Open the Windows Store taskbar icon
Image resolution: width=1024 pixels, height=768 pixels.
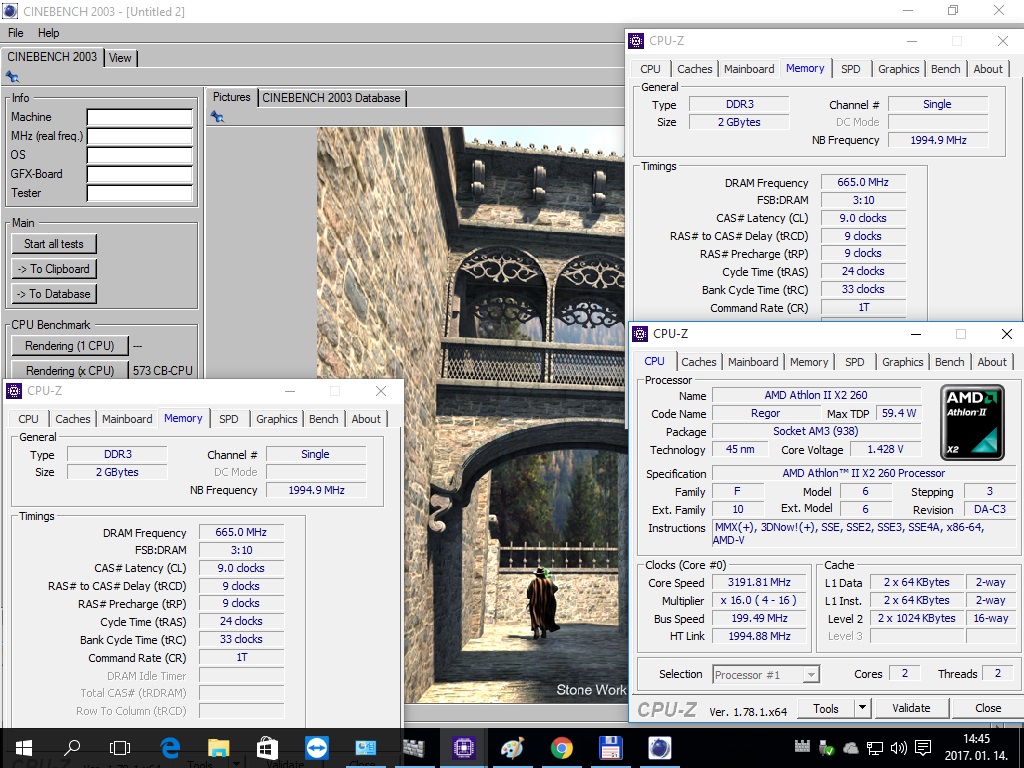click(x=268, y=748)
